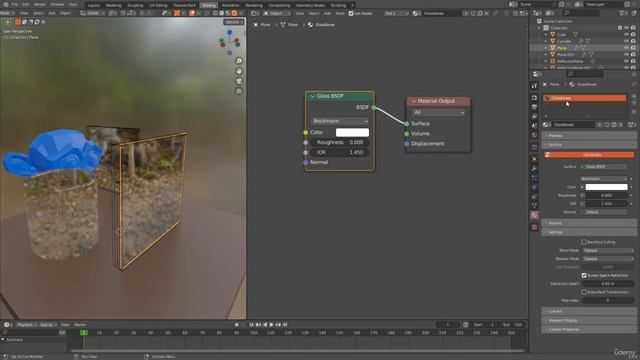640x360 pixels.
Task: Select rendered viewport shading icon
Action: pos(235,13)
